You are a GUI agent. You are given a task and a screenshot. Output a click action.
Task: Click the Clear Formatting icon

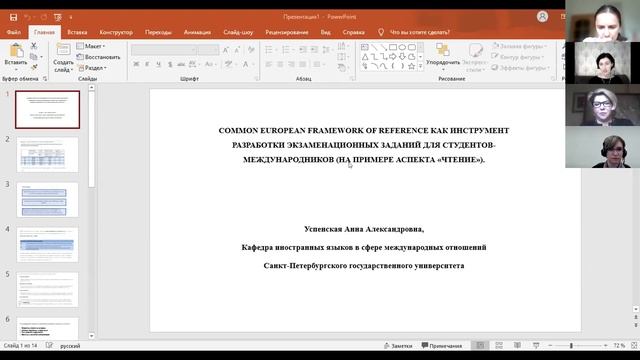(251, 50)
